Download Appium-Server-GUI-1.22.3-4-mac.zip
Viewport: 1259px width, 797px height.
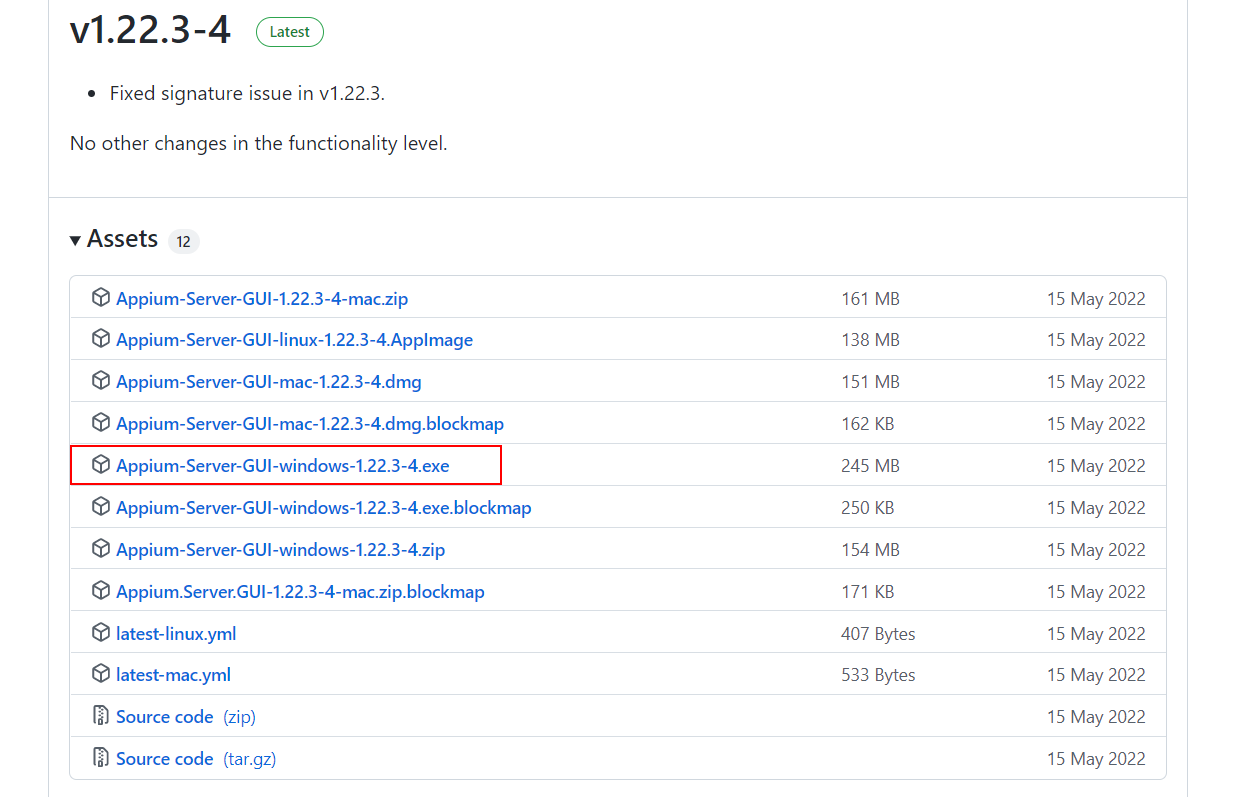[262, 299]
